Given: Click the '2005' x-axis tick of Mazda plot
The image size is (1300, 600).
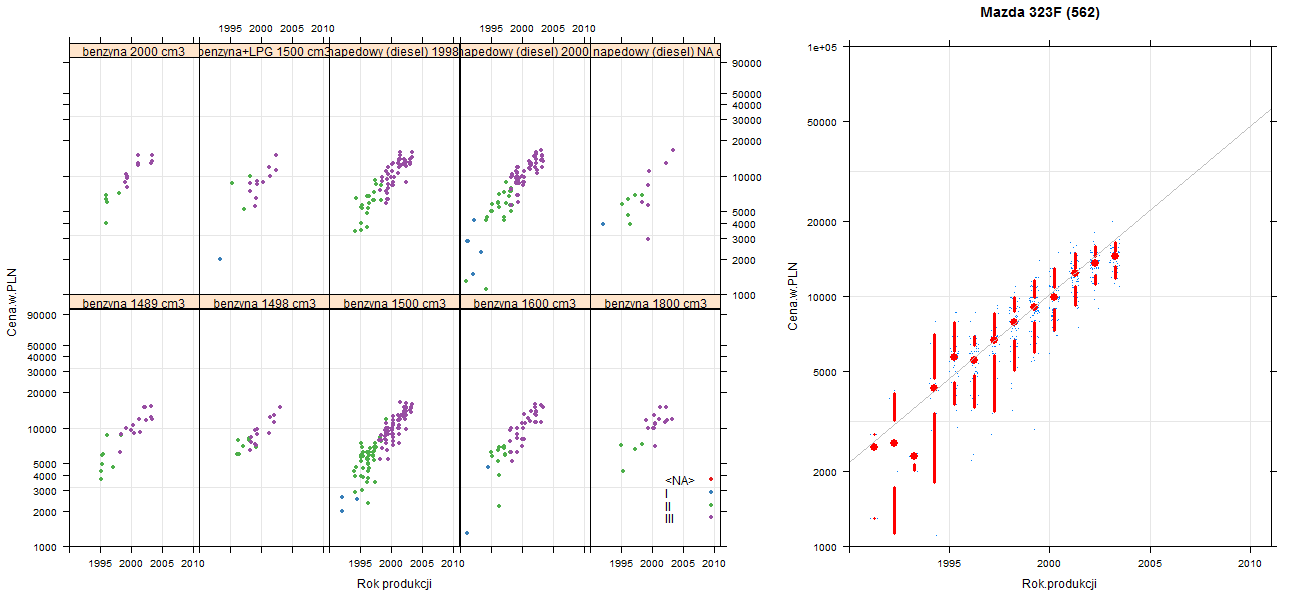Looking at the screenshot, I should point(1149,565).
